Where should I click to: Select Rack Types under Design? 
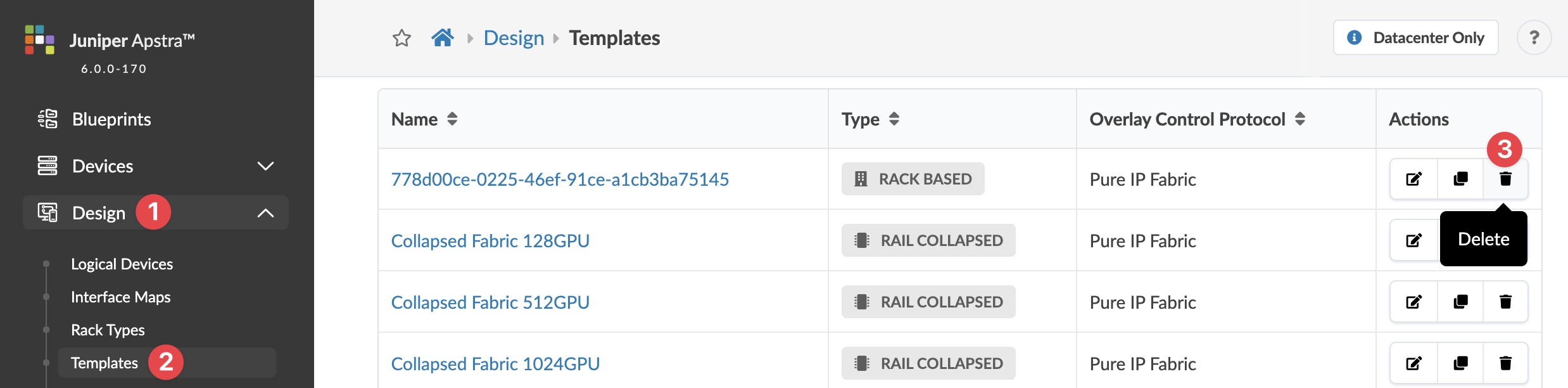point(108,330)
